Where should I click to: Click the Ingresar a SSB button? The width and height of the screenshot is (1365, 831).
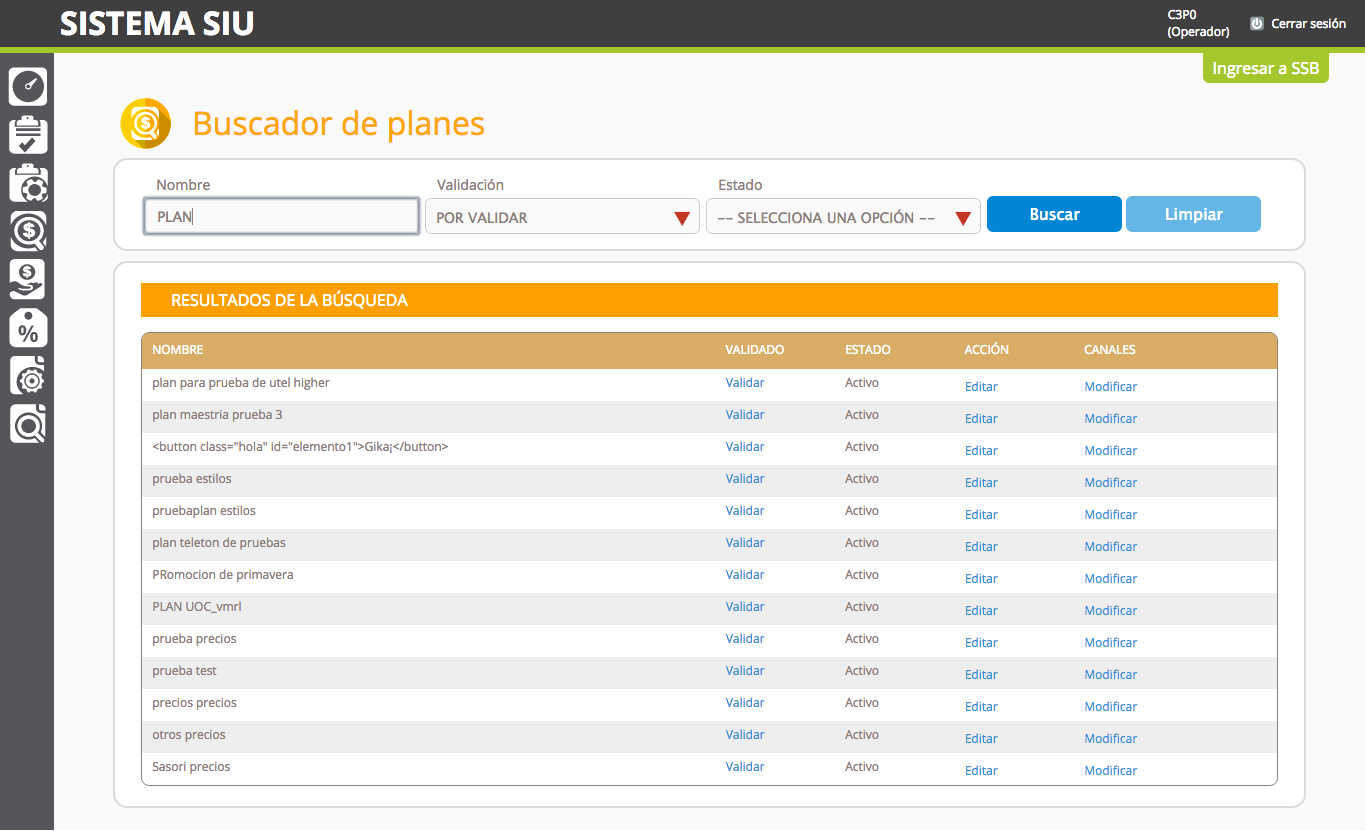[1265, 68]
